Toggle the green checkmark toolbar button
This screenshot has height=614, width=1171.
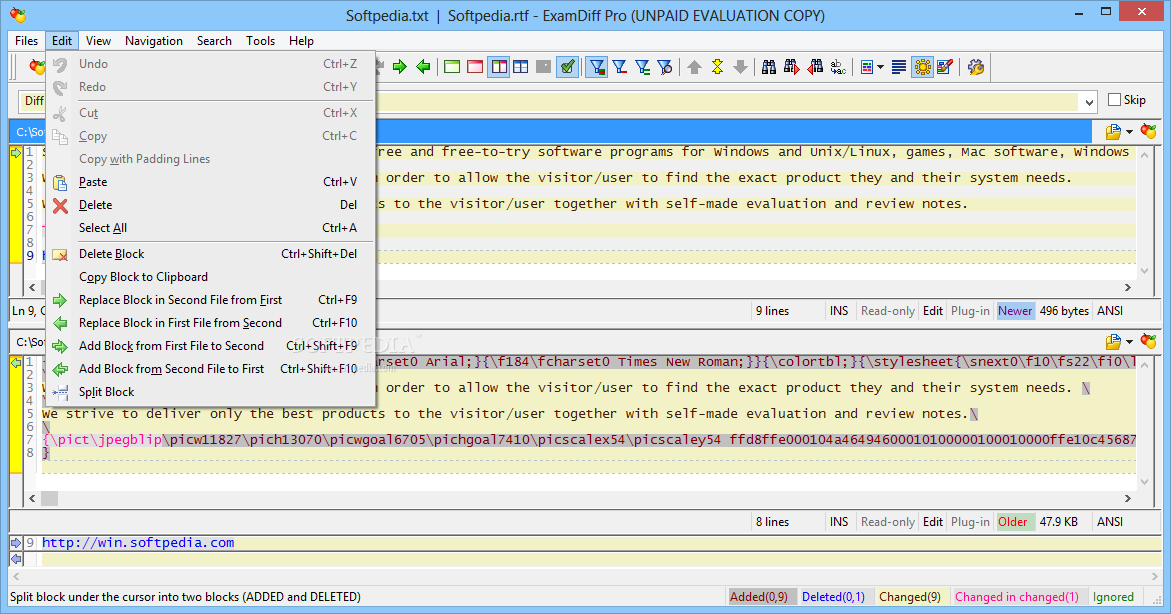(x=568, y=67)
